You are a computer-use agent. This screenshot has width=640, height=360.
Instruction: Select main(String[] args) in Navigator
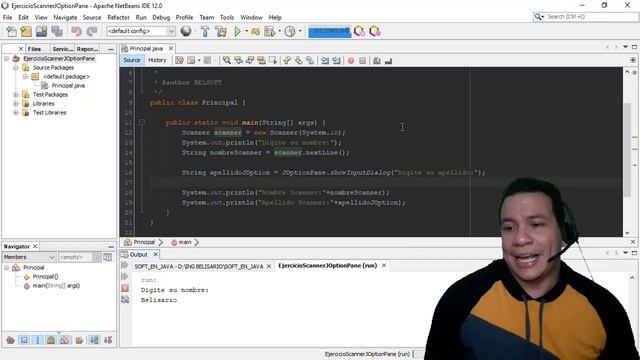tap(56, 286)
